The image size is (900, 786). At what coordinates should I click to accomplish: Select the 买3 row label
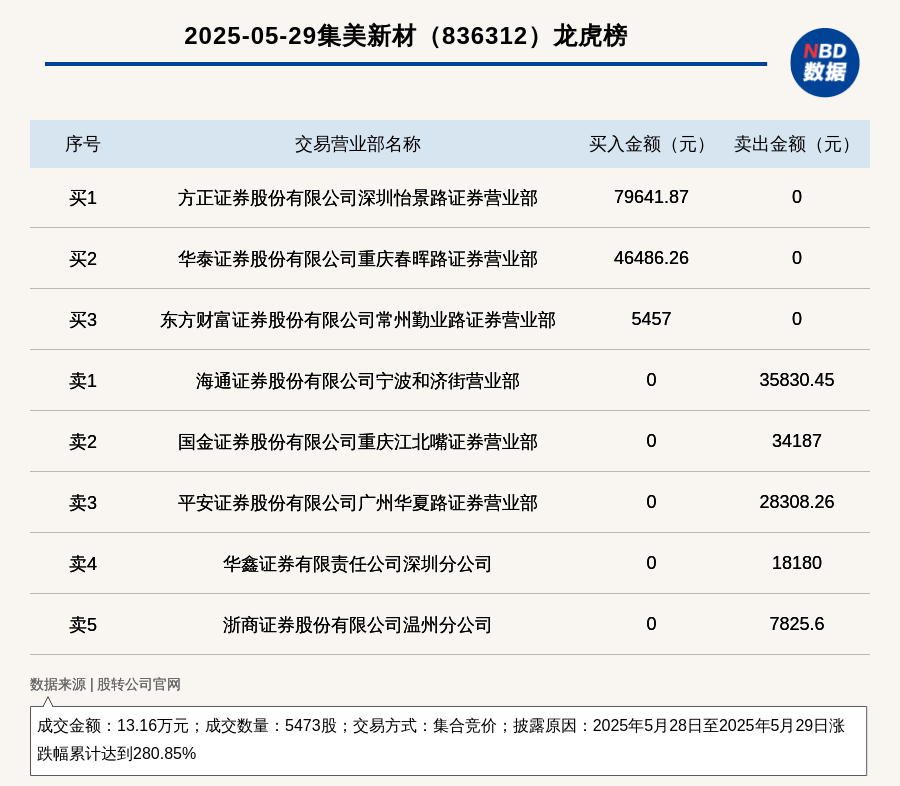[83, 319]
